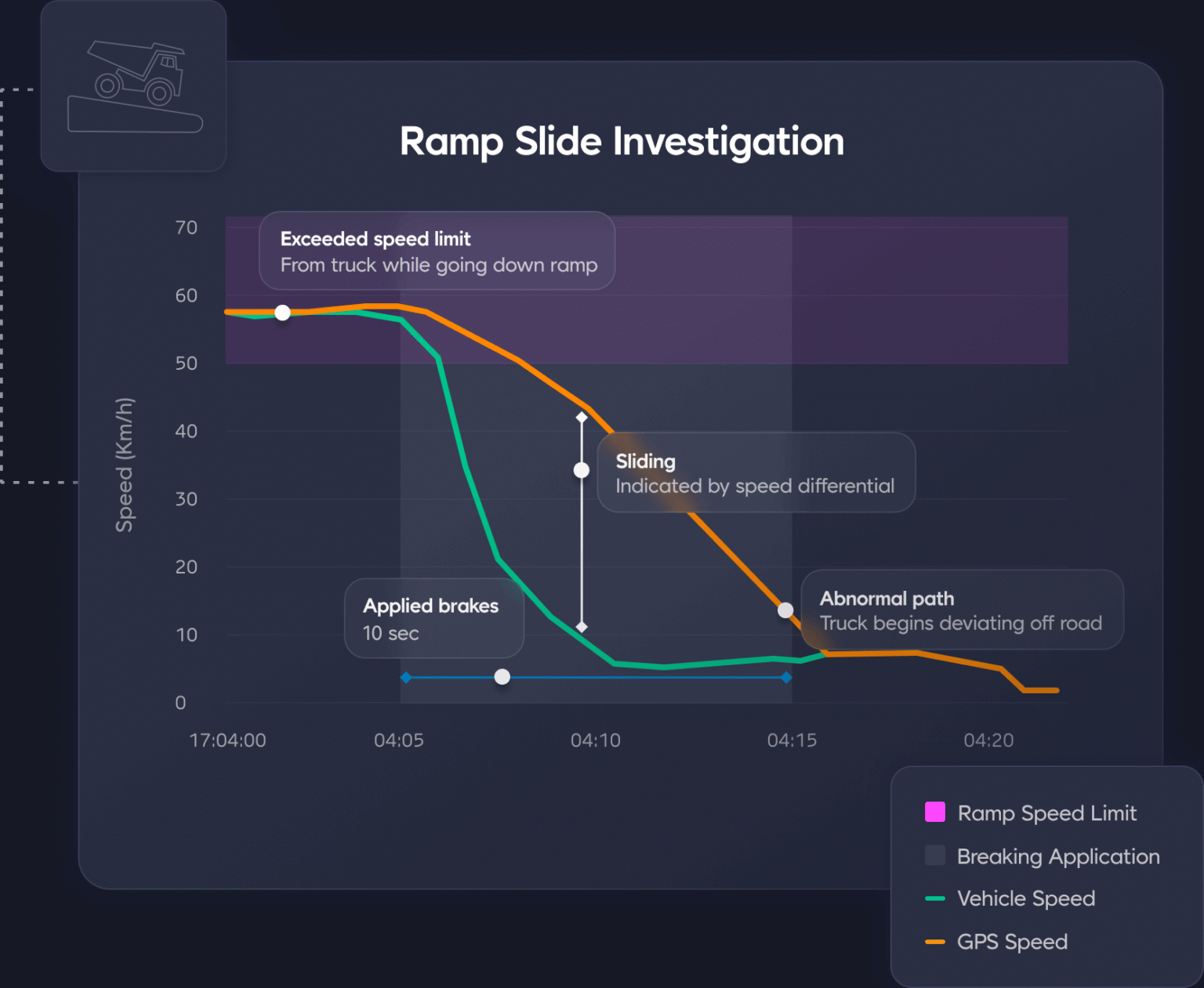This screenshot has height=988, width=1204.
Task: Toggle Vehicle Speed green legend line
Action: [x=935, y=899]
